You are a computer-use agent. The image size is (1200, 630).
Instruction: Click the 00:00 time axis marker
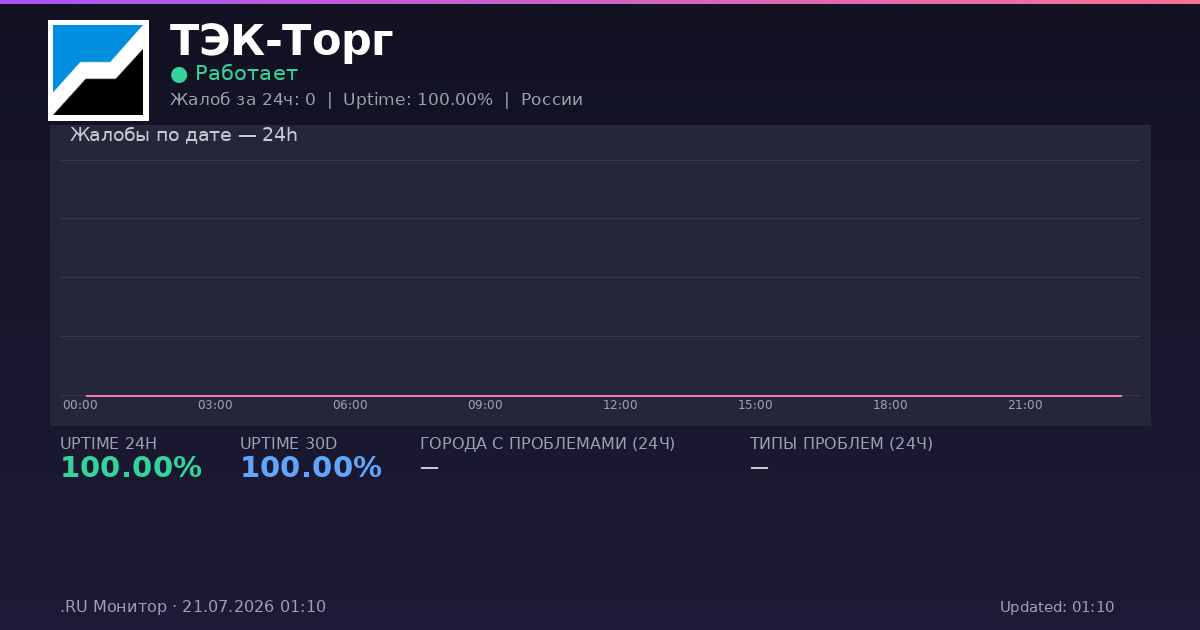point(80,405)
